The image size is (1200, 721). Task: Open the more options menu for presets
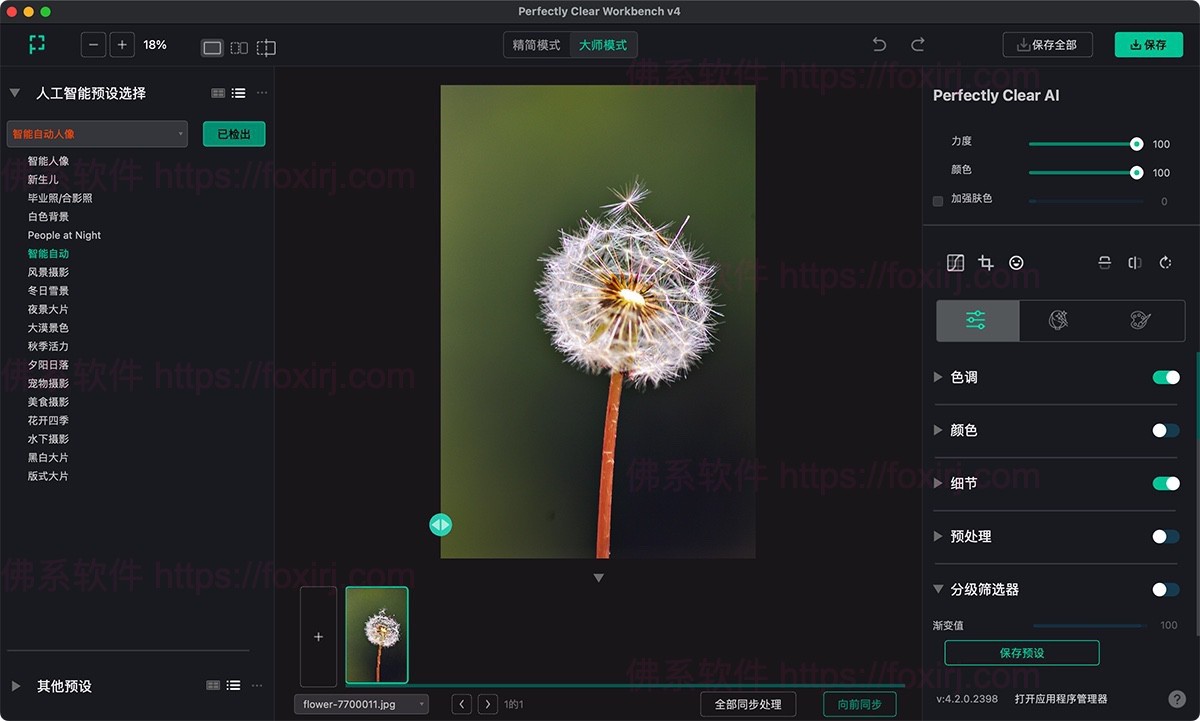(x=262, y=92)
